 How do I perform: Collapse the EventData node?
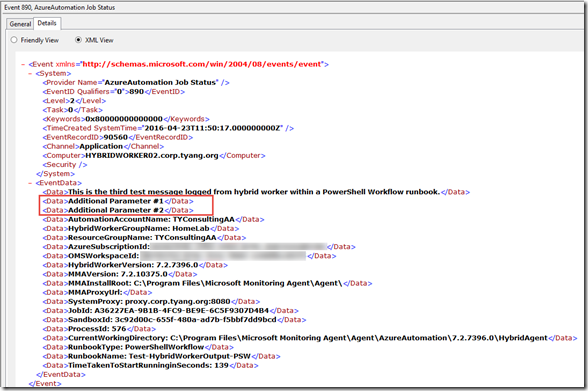click(x=30, y=183)
